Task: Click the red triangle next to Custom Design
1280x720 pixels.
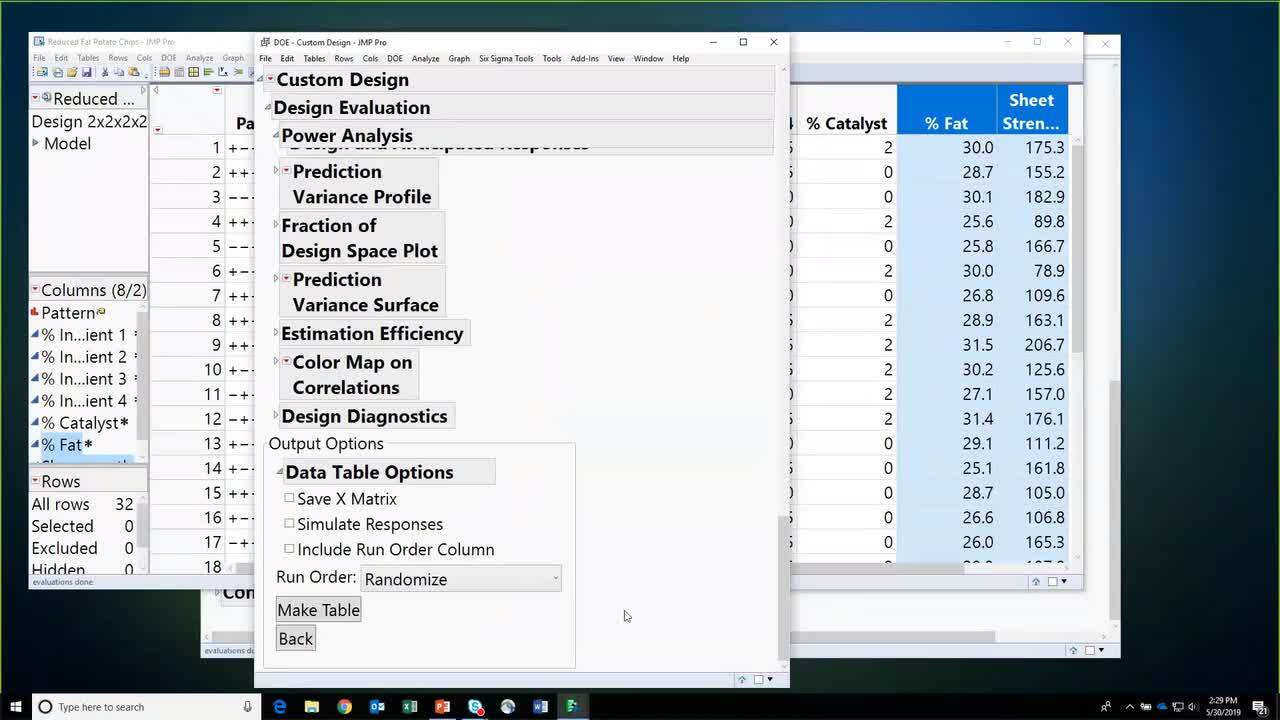Action: (270, 80)
